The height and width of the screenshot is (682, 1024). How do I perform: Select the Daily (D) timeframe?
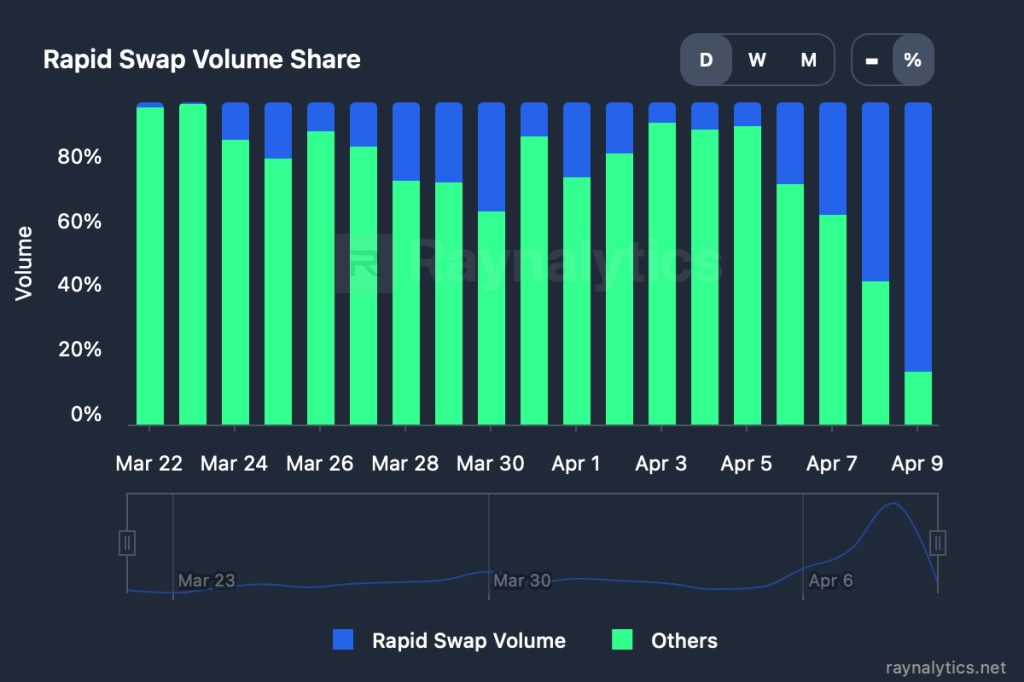point(706,59)
